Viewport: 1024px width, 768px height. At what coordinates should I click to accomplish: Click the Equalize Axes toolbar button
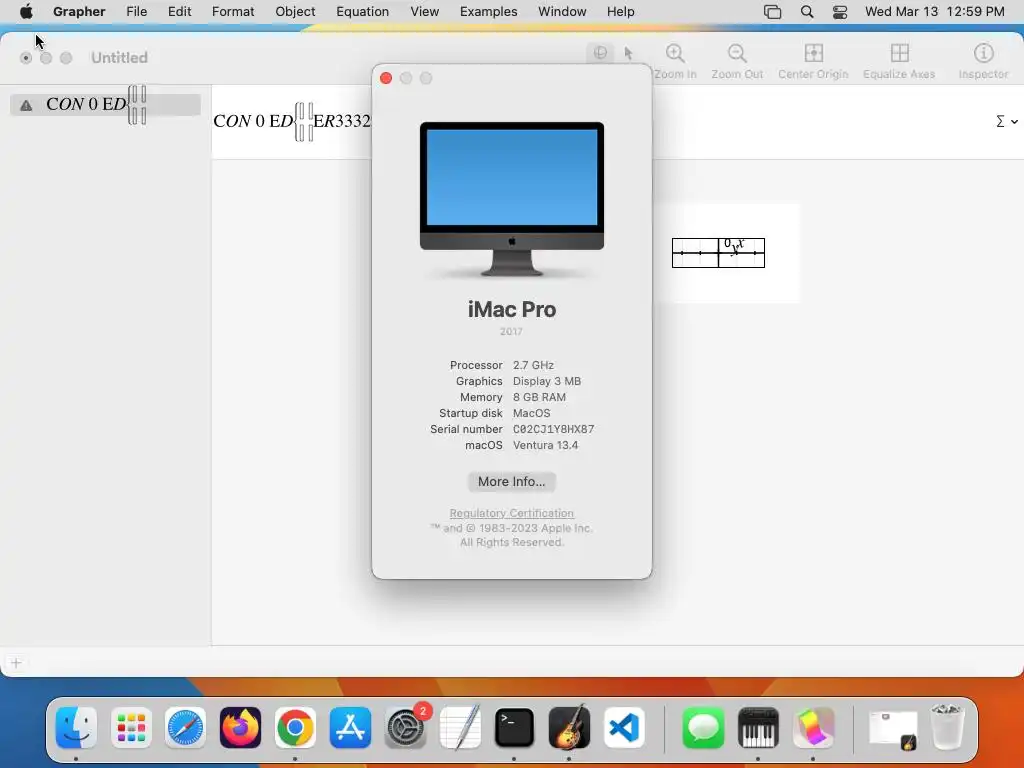(x=899, y=61)
